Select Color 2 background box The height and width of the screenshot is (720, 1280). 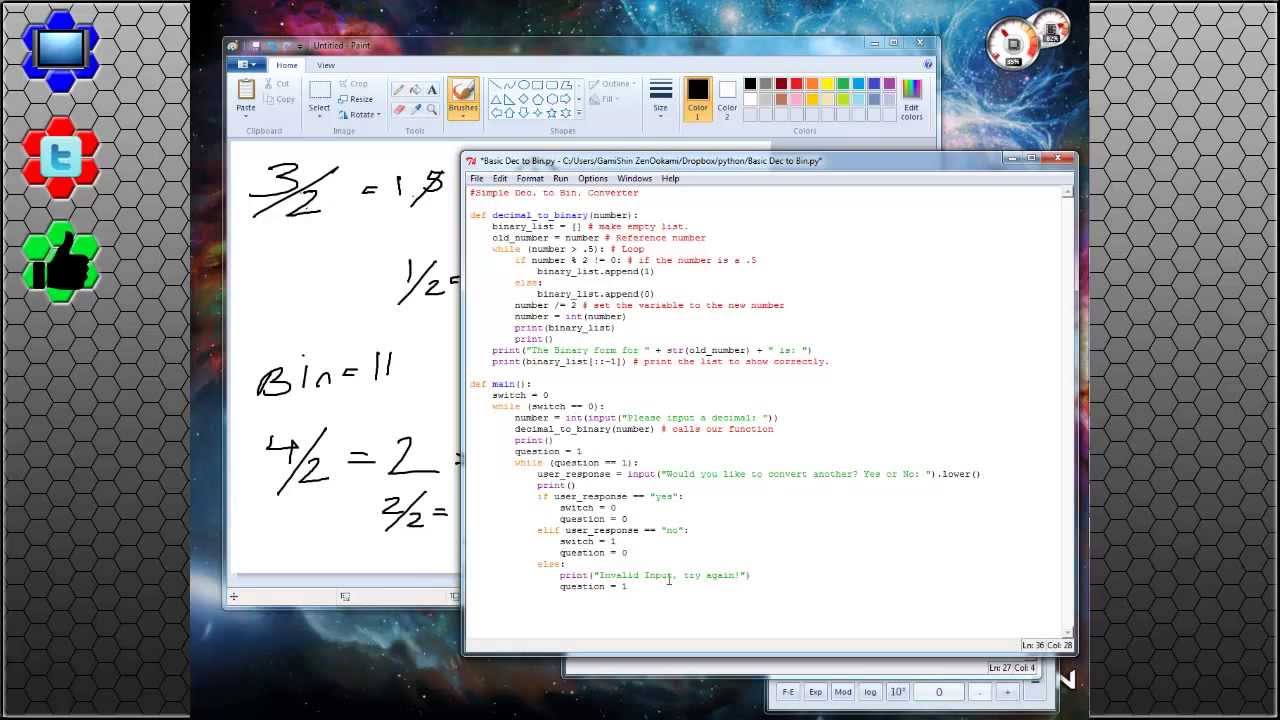(x=728, y=100)
